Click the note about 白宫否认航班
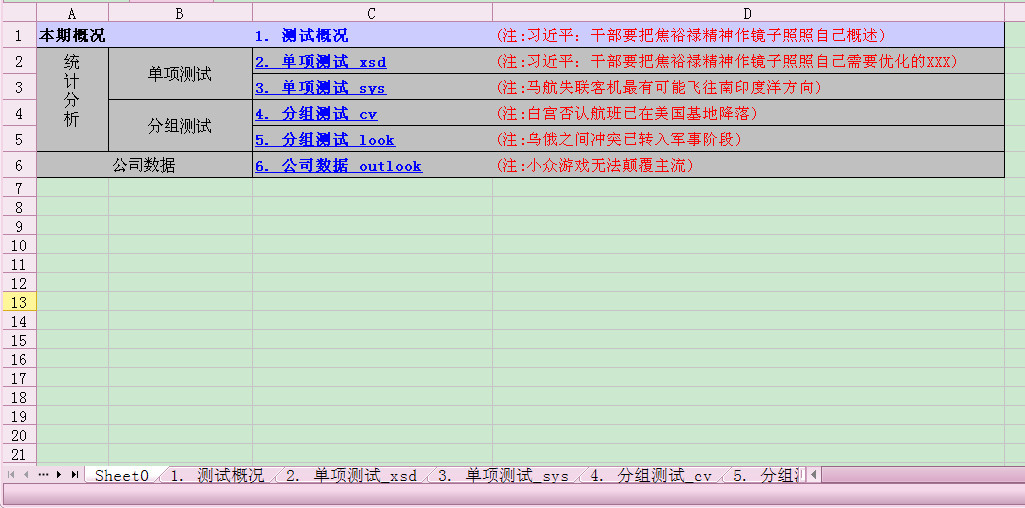 point(627,114)
